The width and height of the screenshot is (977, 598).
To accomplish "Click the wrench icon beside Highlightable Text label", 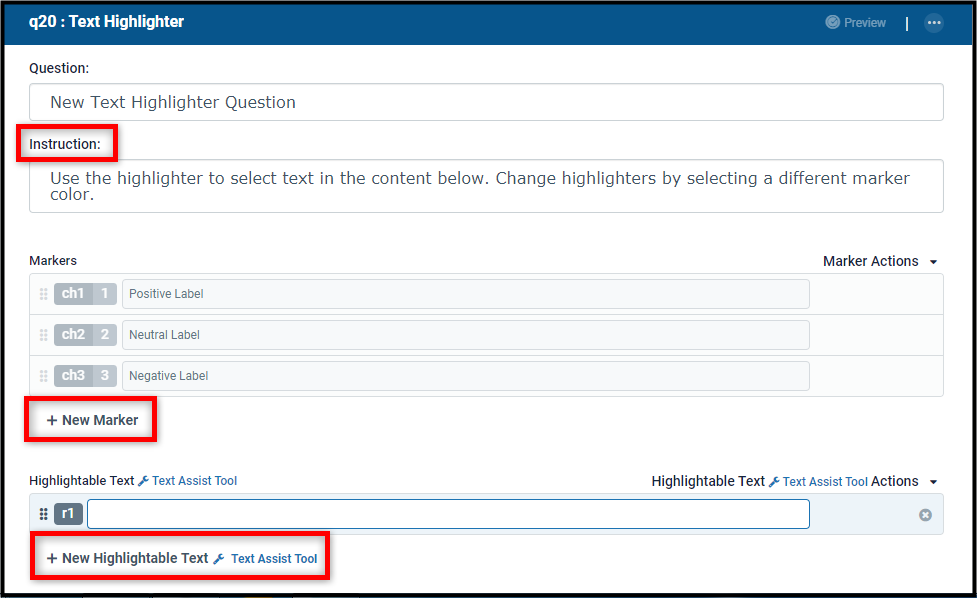I will 143,481.
